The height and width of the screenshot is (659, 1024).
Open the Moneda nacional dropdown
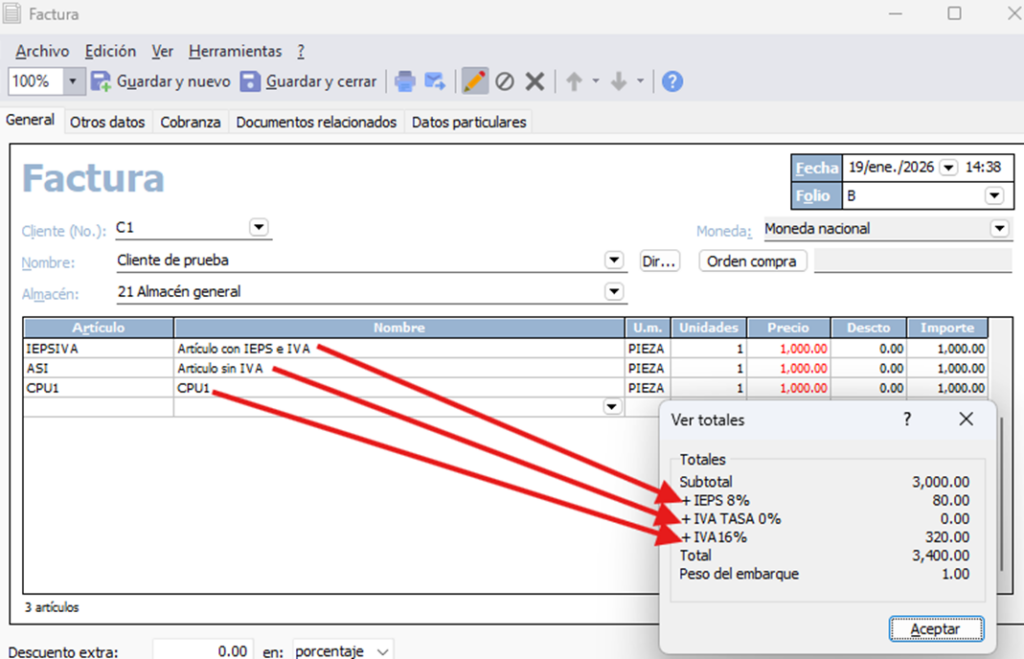pos(999,229)
